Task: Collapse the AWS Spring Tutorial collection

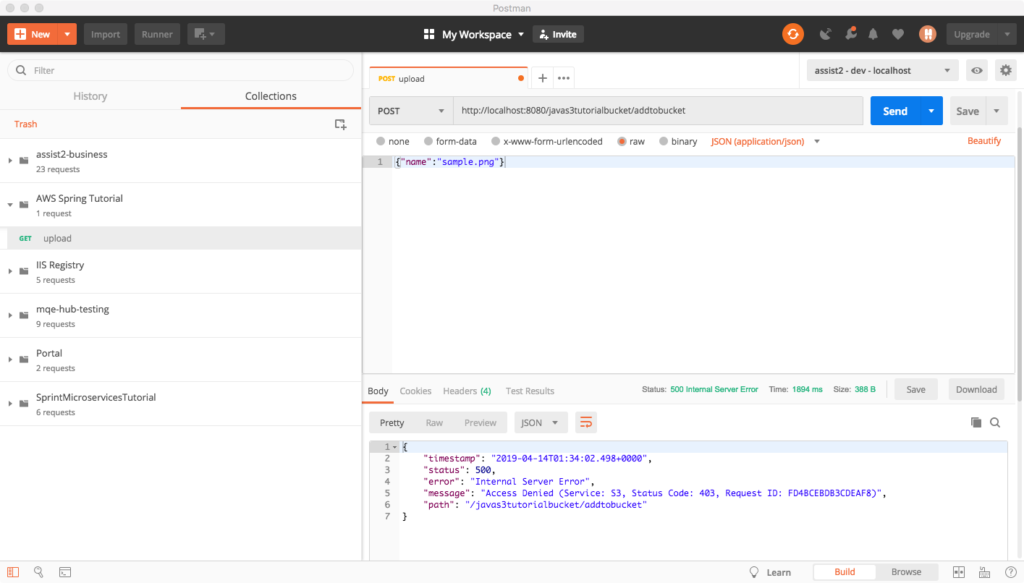Action: pos(10,204)
